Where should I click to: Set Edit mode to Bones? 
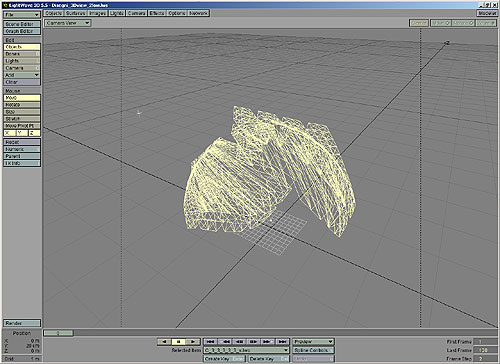pyautogui.click(x=22, y=54)
